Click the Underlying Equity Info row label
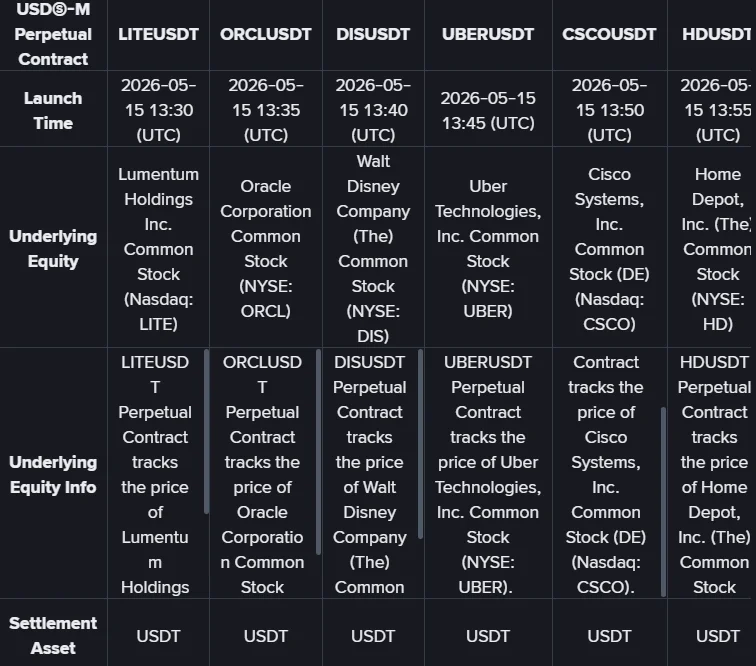This screenshot has height=666, width=756. 53,474
